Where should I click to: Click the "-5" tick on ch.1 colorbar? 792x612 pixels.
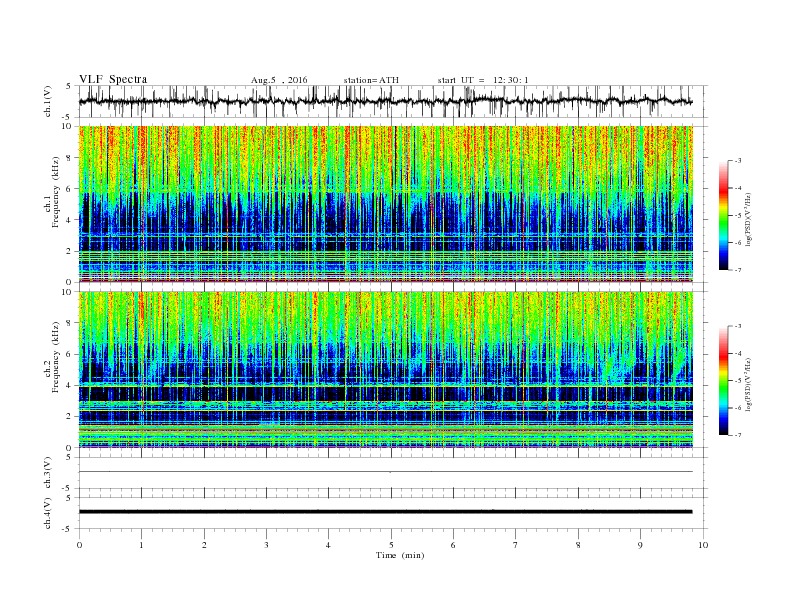(738, 216)
